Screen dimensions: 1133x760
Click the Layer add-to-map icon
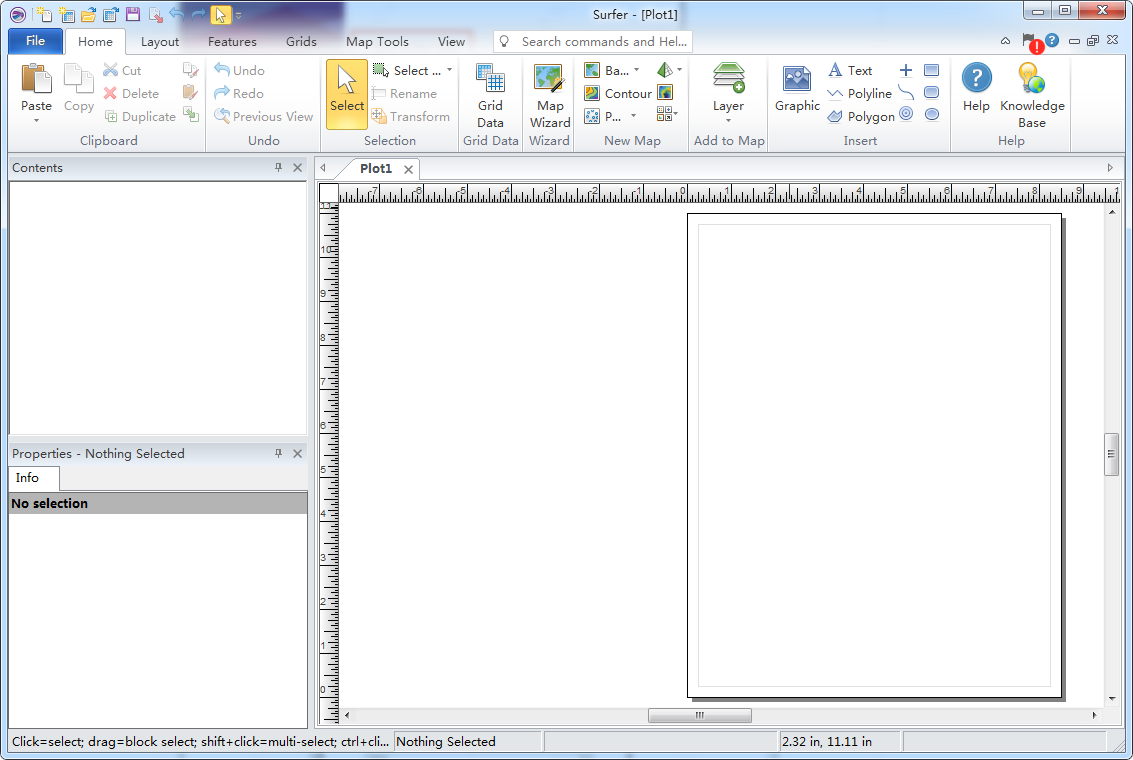coord(728,78)
